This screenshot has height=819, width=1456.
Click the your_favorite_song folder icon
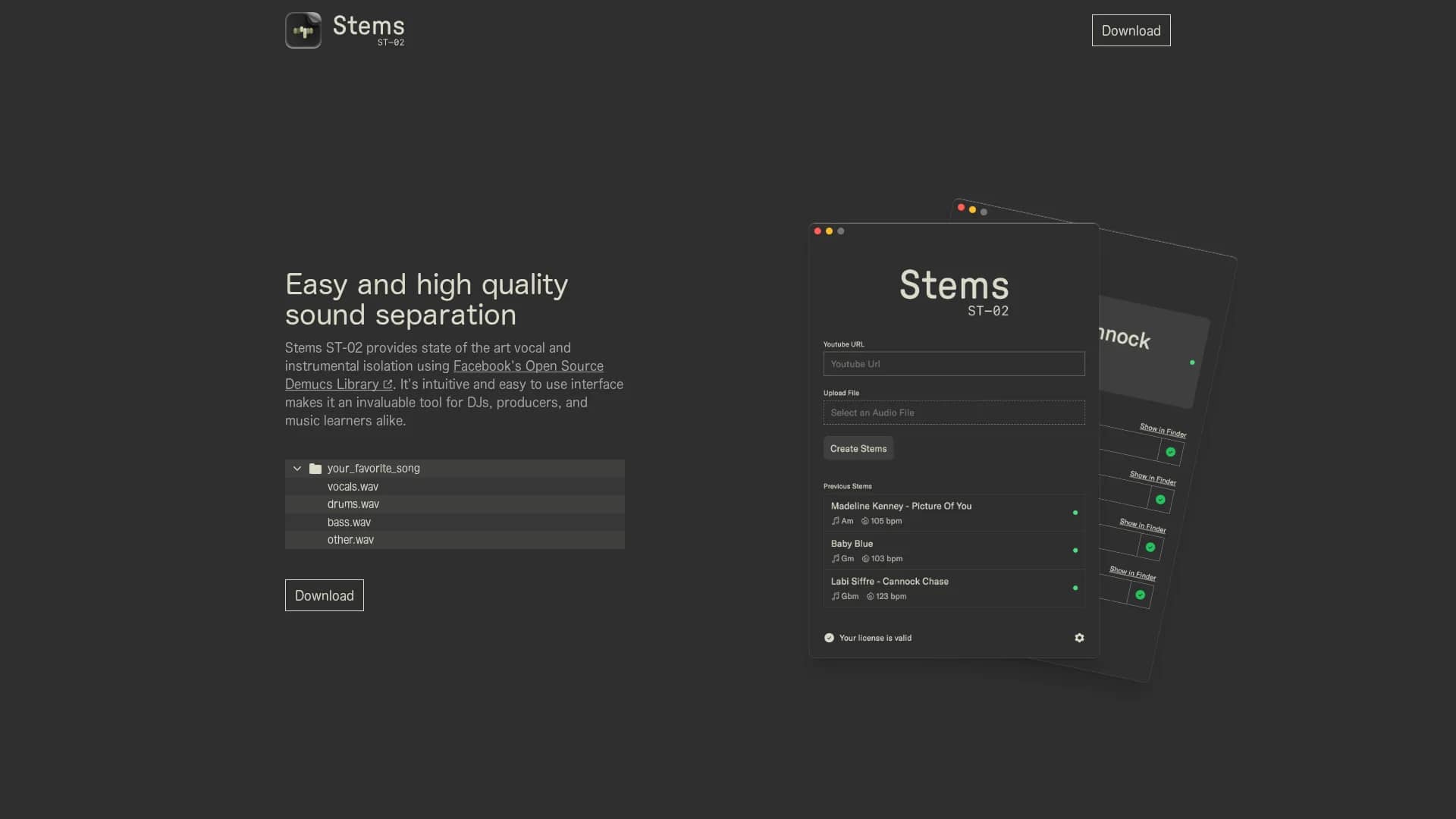[x=315, y=469]
